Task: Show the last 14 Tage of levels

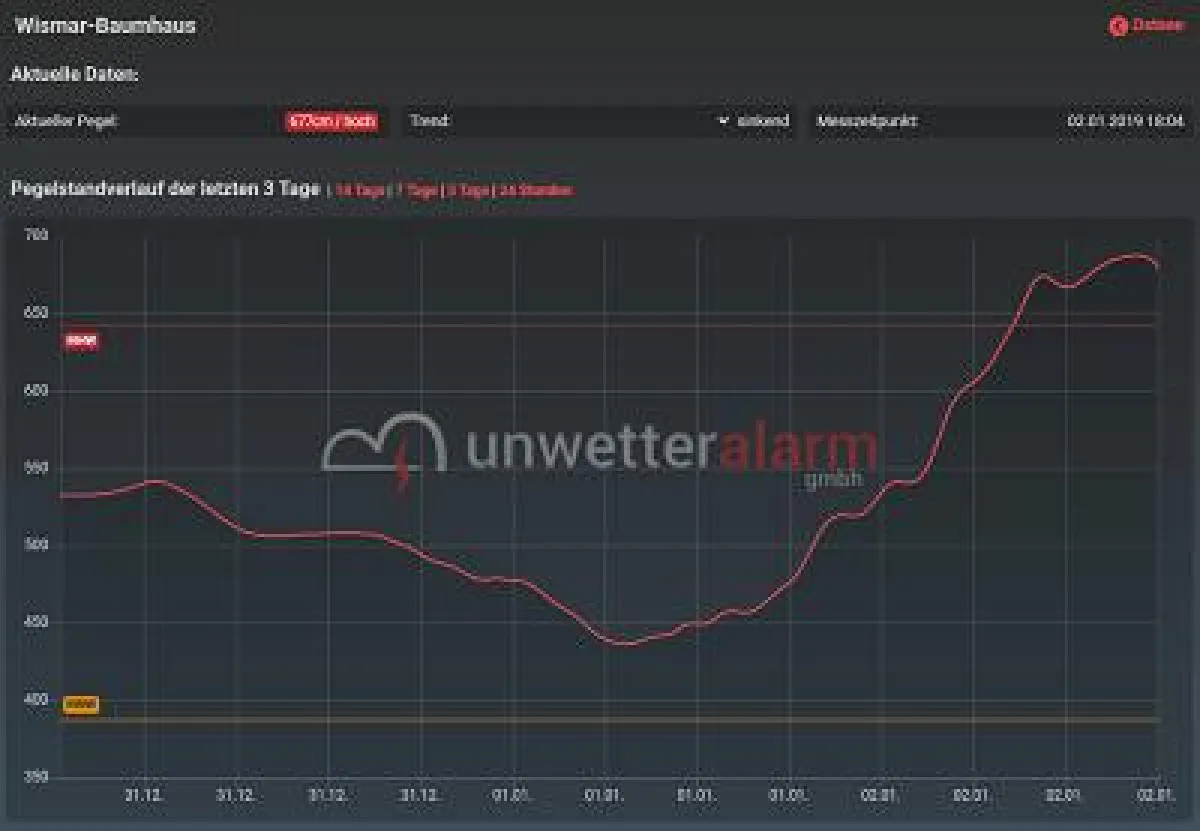Action: [x=359, y=190]
